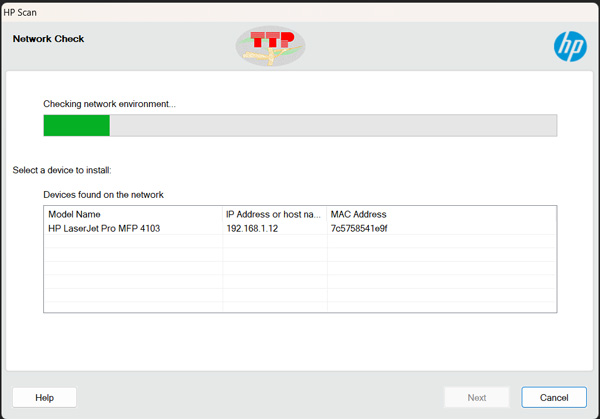Click the MAC address 7c5758541e9f cell
600x419 pixels.
(x=359, y=228)
